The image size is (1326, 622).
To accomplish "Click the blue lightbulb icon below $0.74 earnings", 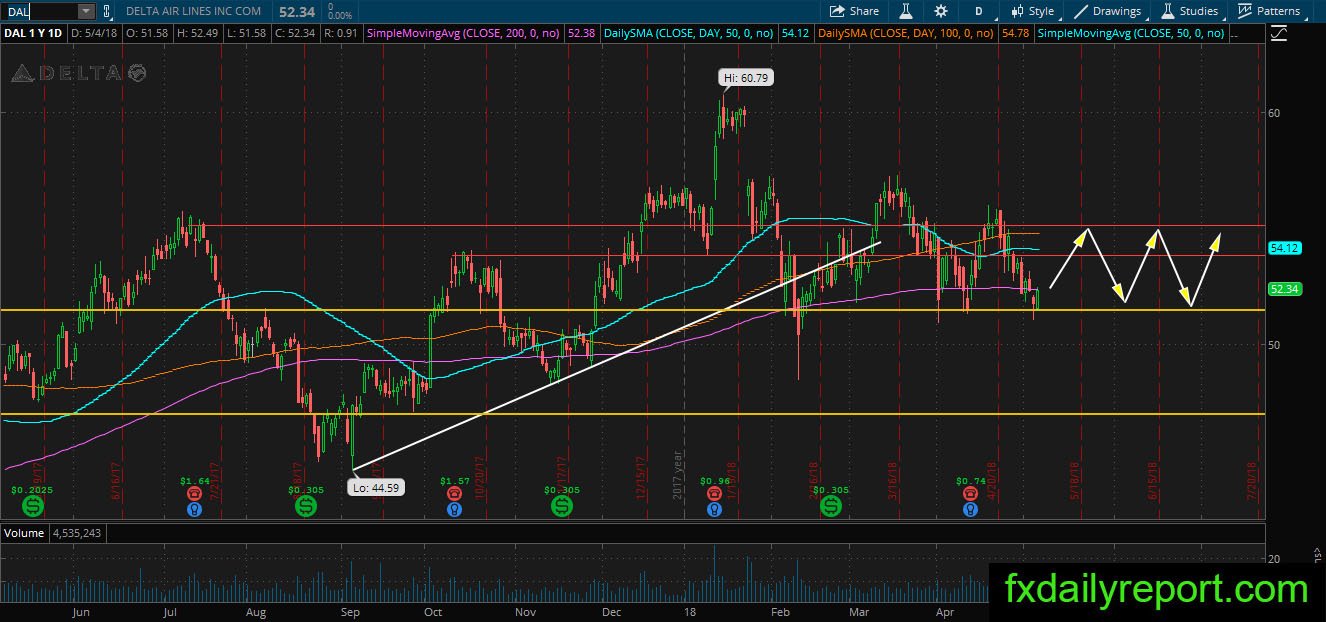I will [969, 509].
